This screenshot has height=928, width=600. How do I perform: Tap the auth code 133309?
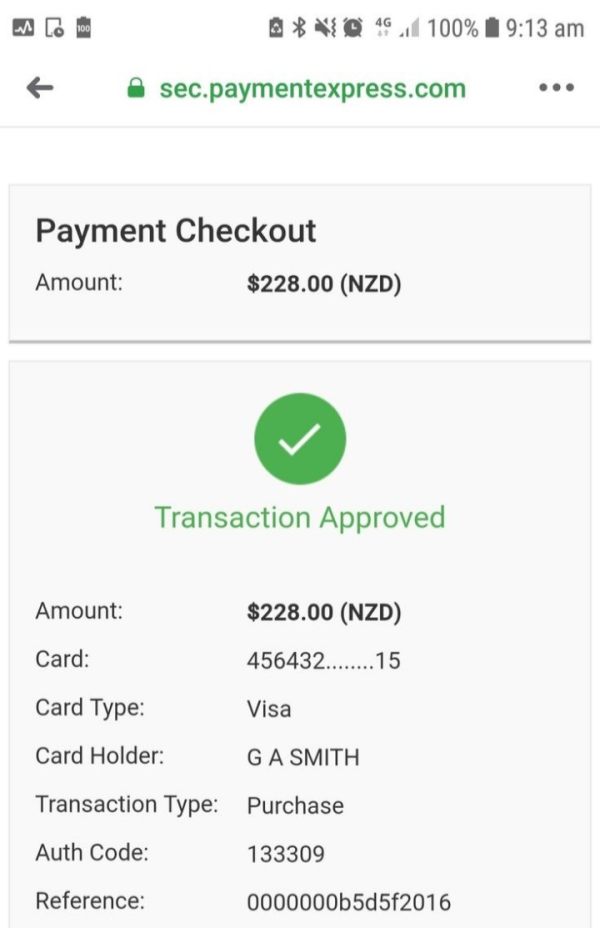[286, 854]
